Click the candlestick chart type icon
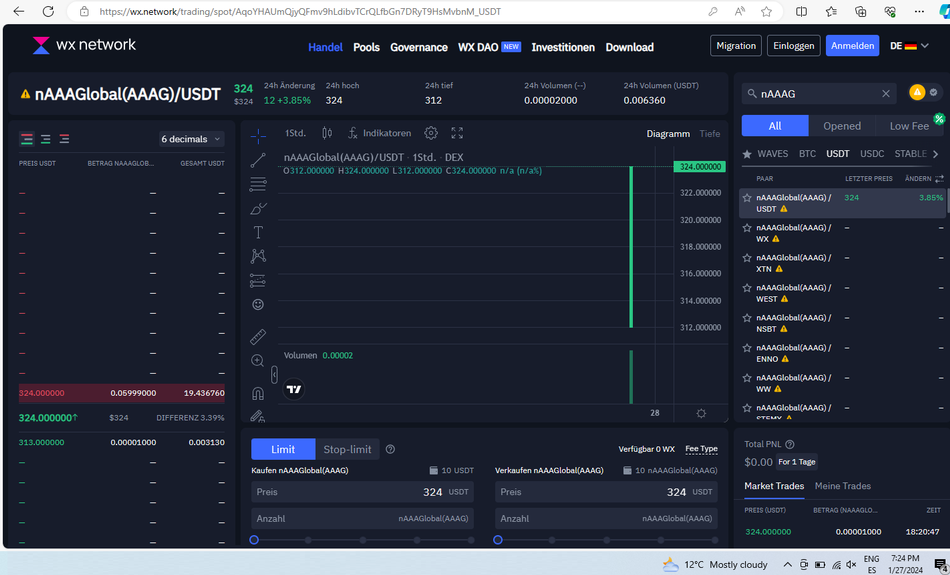This screenshot has width=950, height=575. point(327,133)
